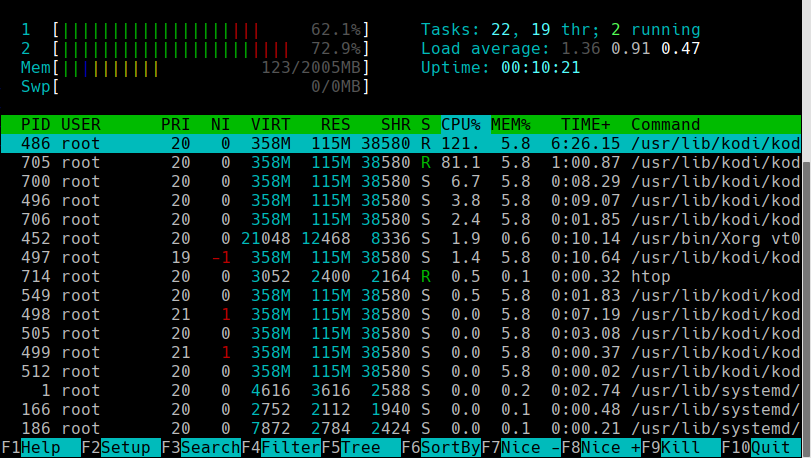This screenshot has width=811, height=458.
Task: Select the htop process row PID 714
Action: coord(401,277)
